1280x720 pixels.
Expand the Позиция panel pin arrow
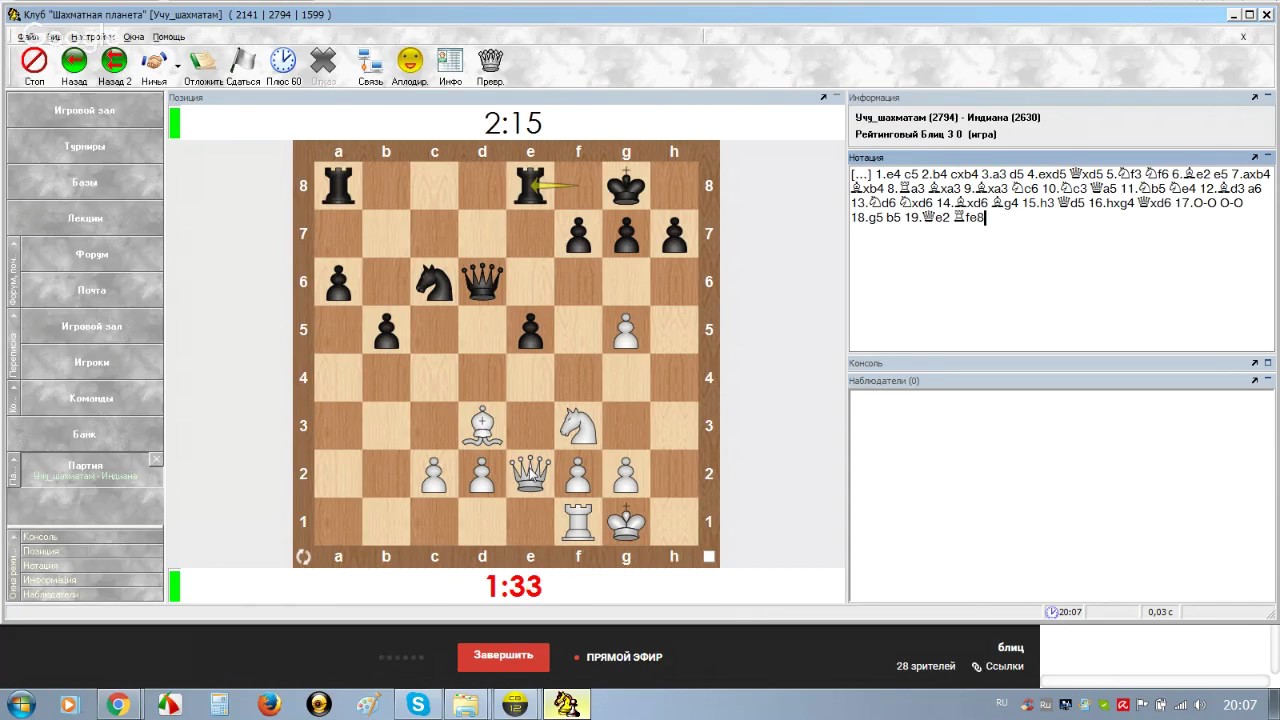click(x=823, y=97)
